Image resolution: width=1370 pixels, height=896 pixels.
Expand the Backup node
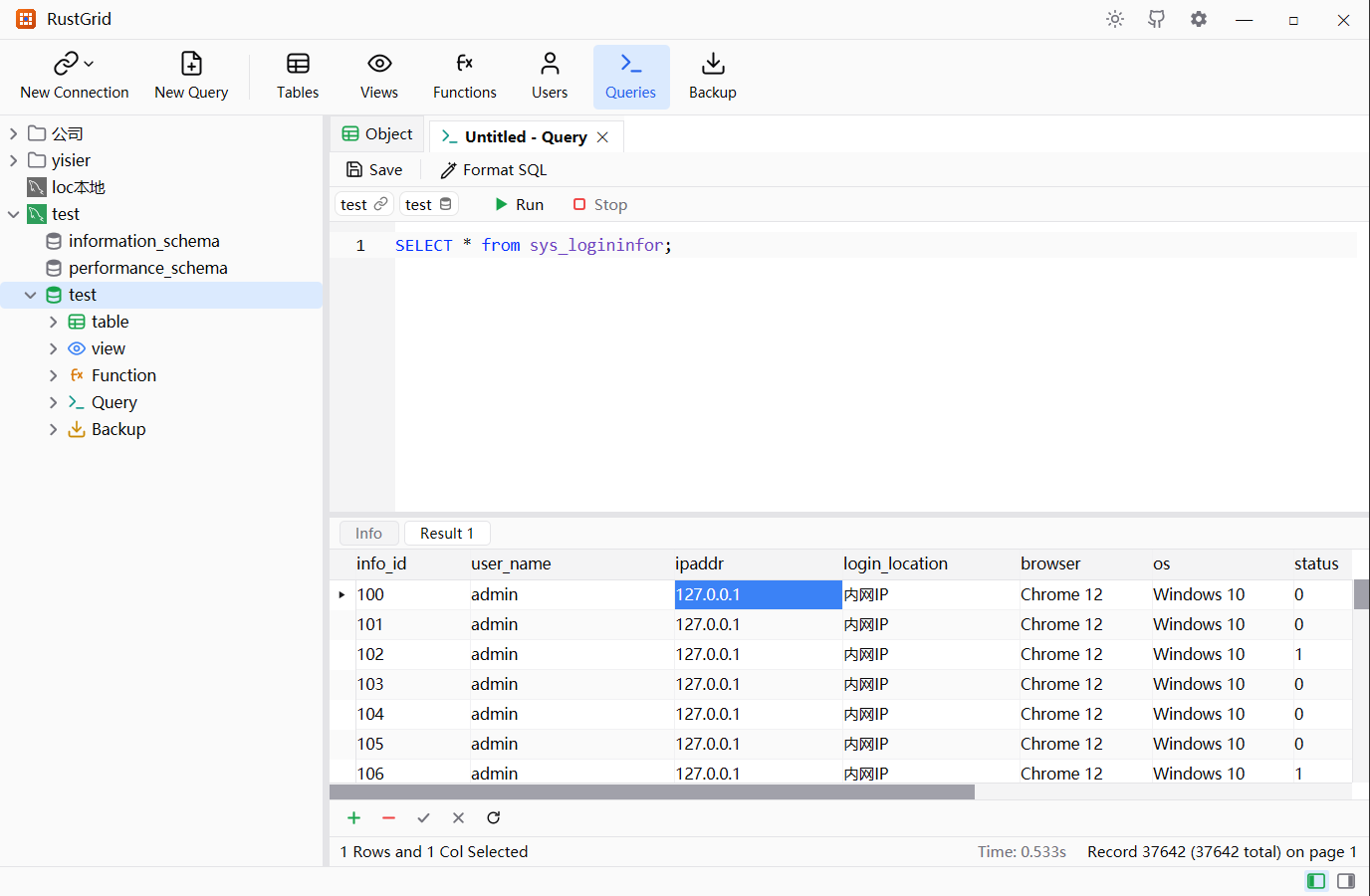54,429
